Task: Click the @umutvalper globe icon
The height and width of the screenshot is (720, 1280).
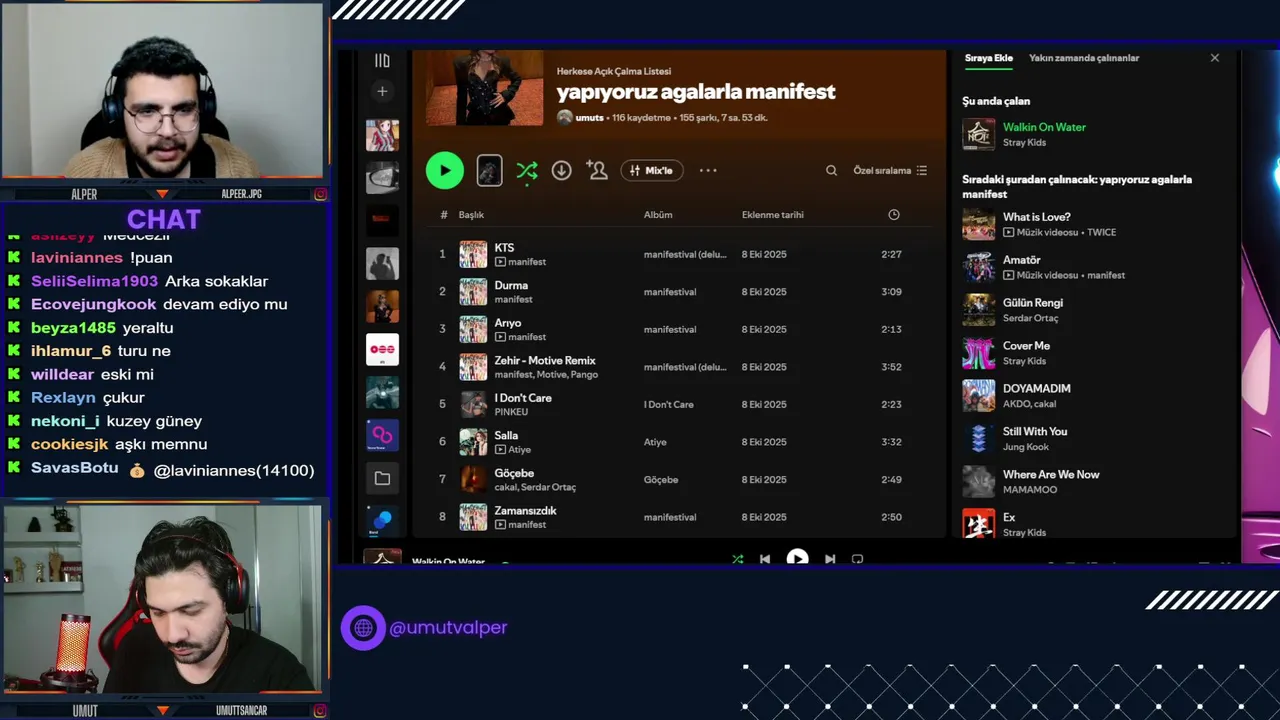Action: [363, 628]
